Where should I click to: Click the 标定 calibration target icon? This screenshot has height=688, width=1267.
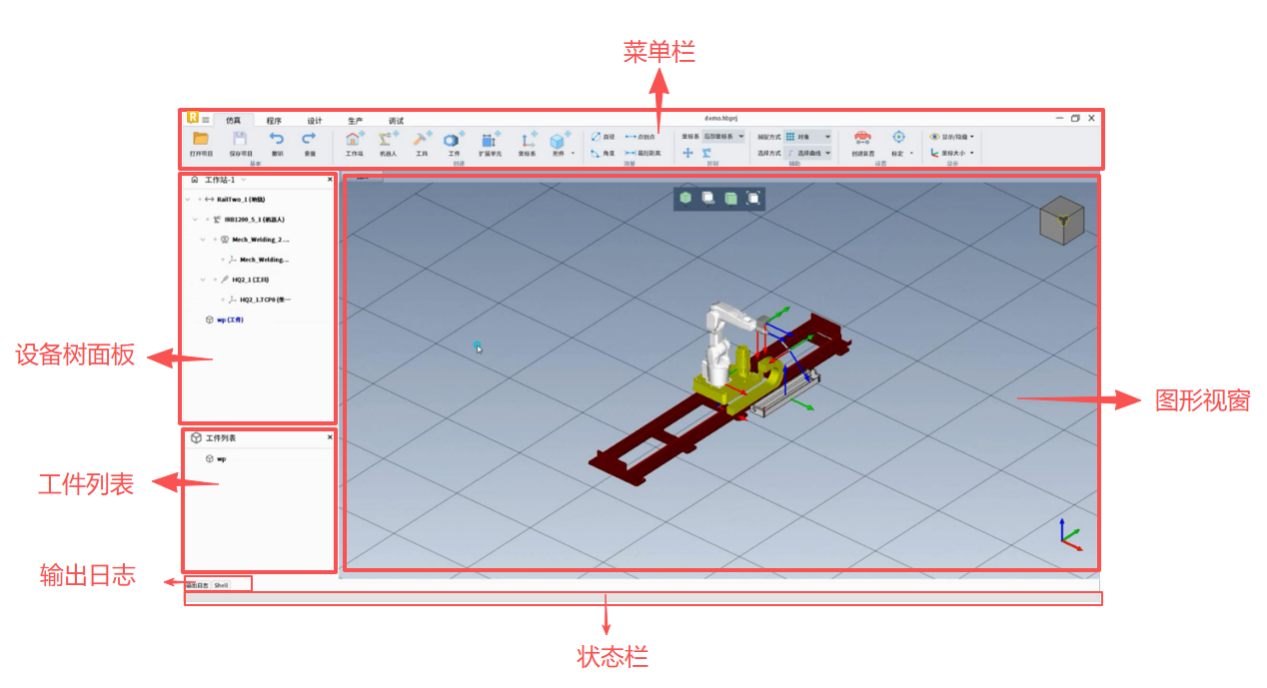pos(898,138)
